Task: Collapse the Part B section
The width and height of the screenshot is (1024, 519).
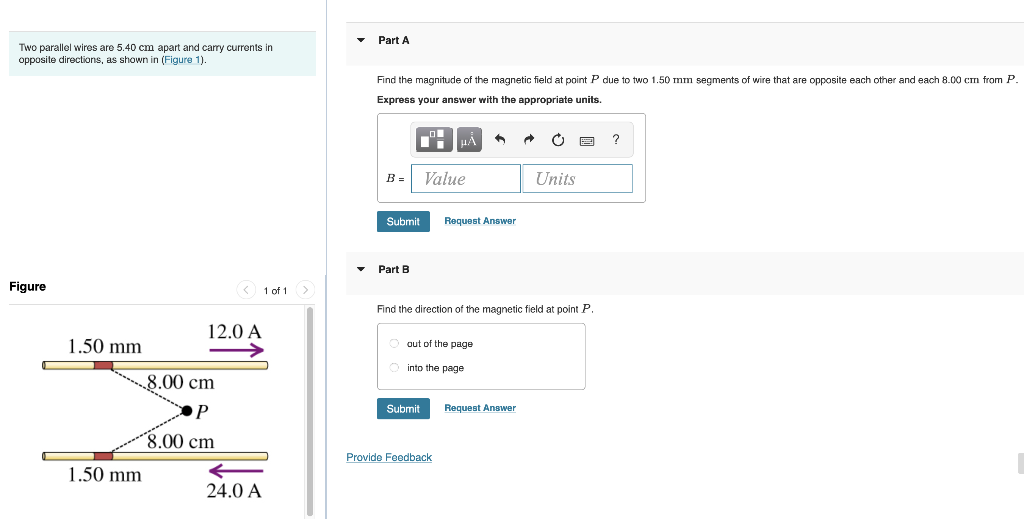Action: coord(361,269)
